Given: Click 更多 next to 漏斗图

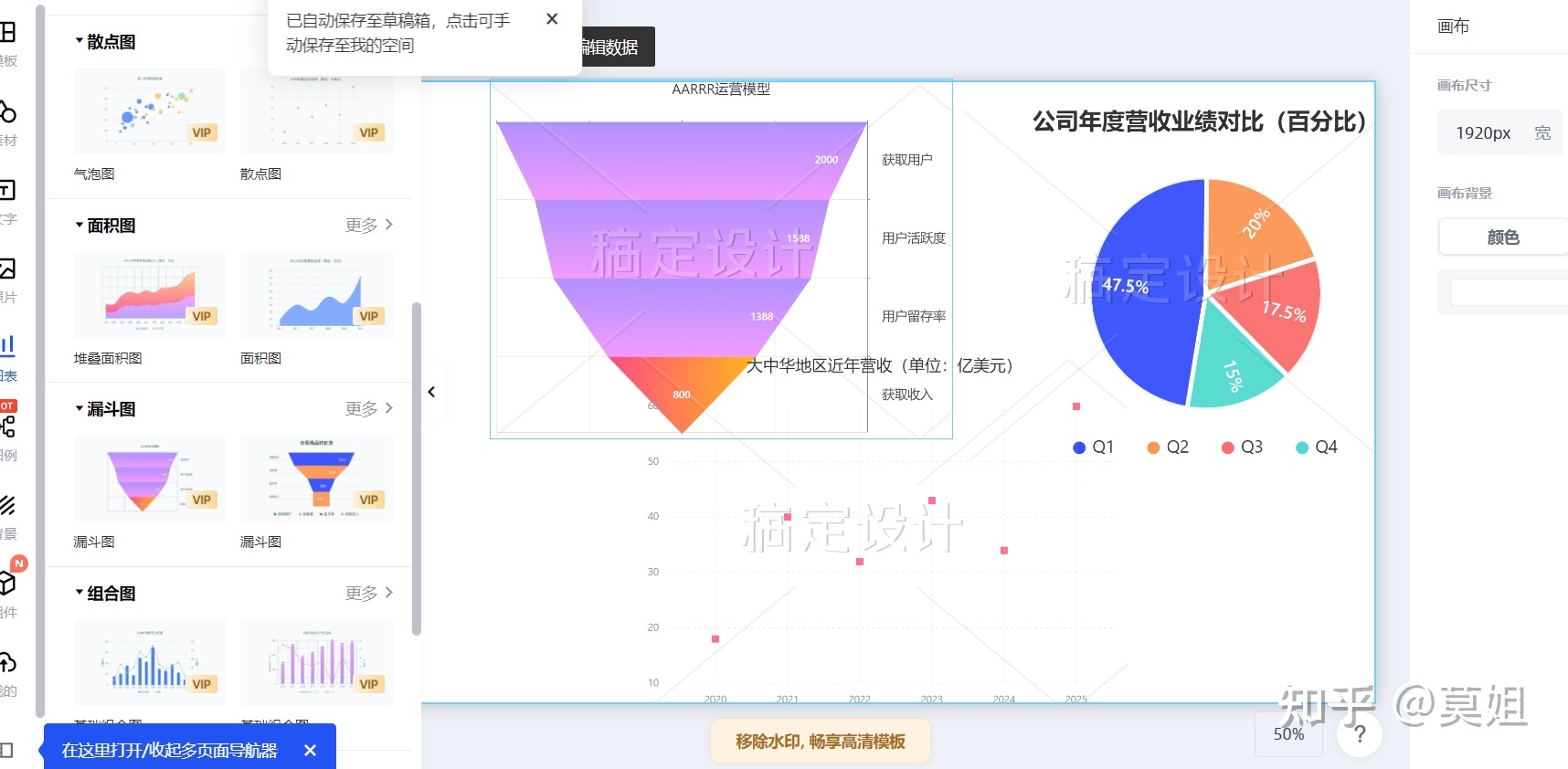Looking at the screenshot, I should [x=369, y=408].
